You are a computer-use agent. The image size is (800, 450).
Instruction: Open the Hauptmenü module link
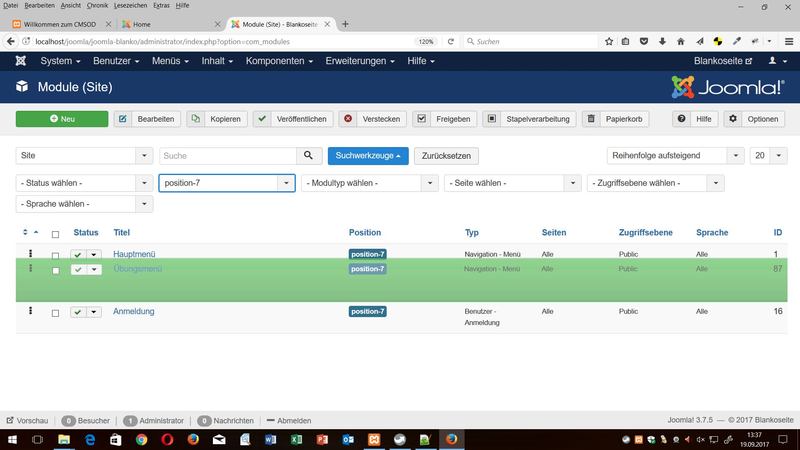134,254
